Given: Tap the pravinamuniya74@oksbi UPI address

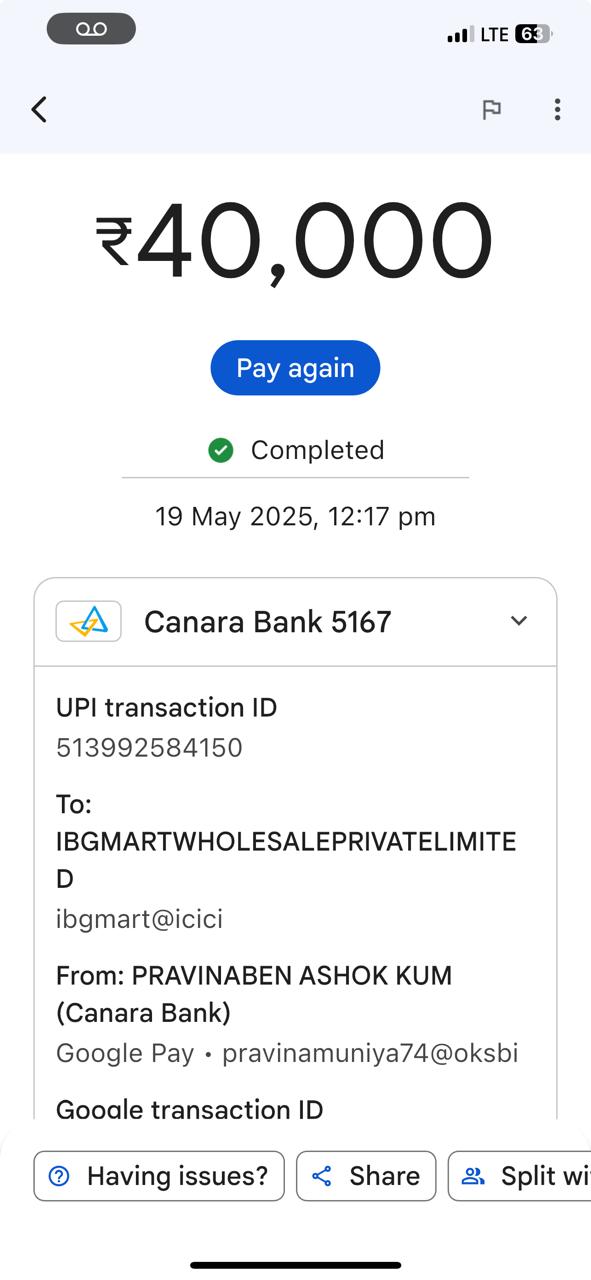Looking at the screenshot, I should coord(370,1053).
